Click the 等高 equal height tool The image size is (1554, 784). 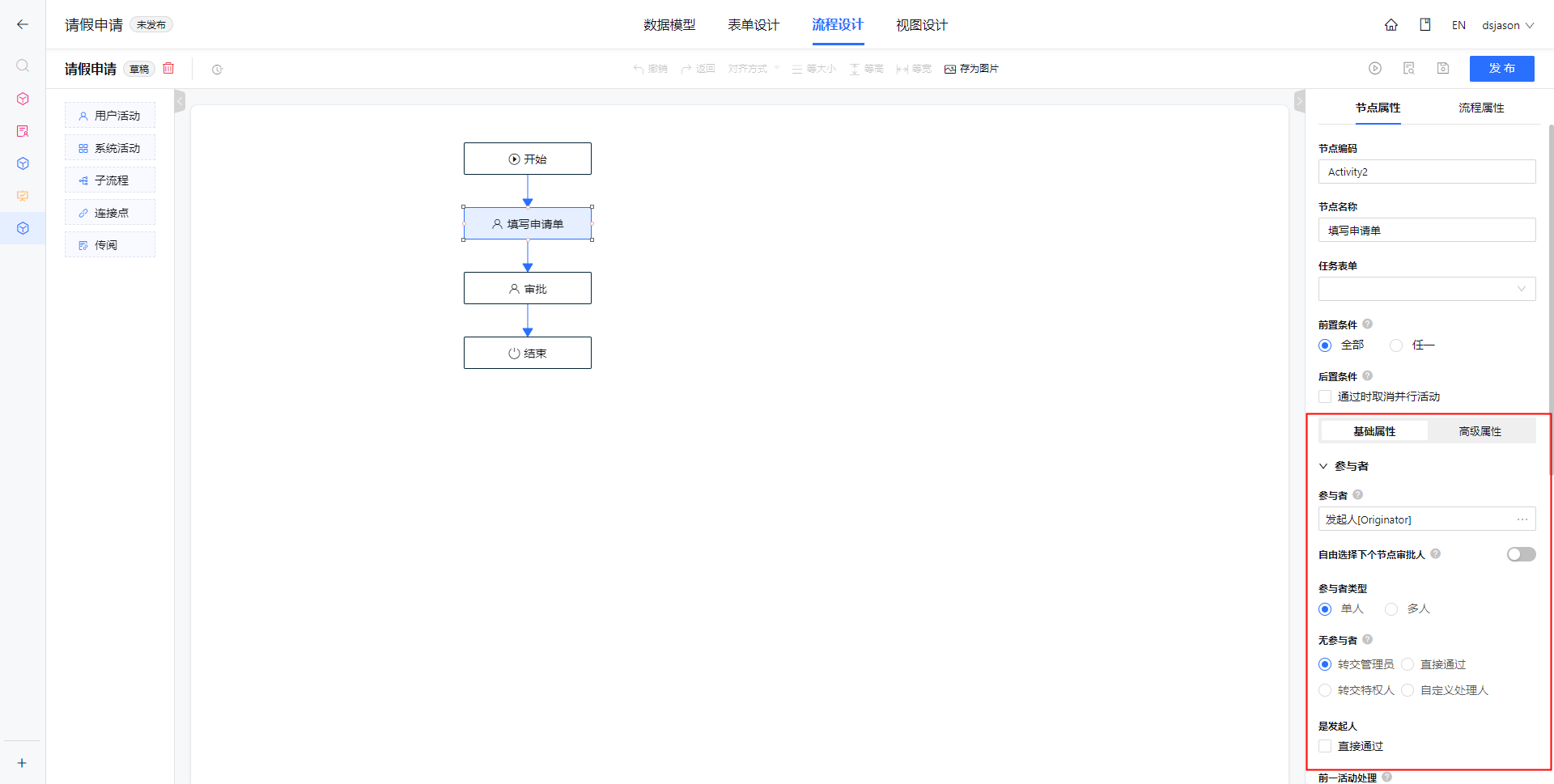(866, 69)
